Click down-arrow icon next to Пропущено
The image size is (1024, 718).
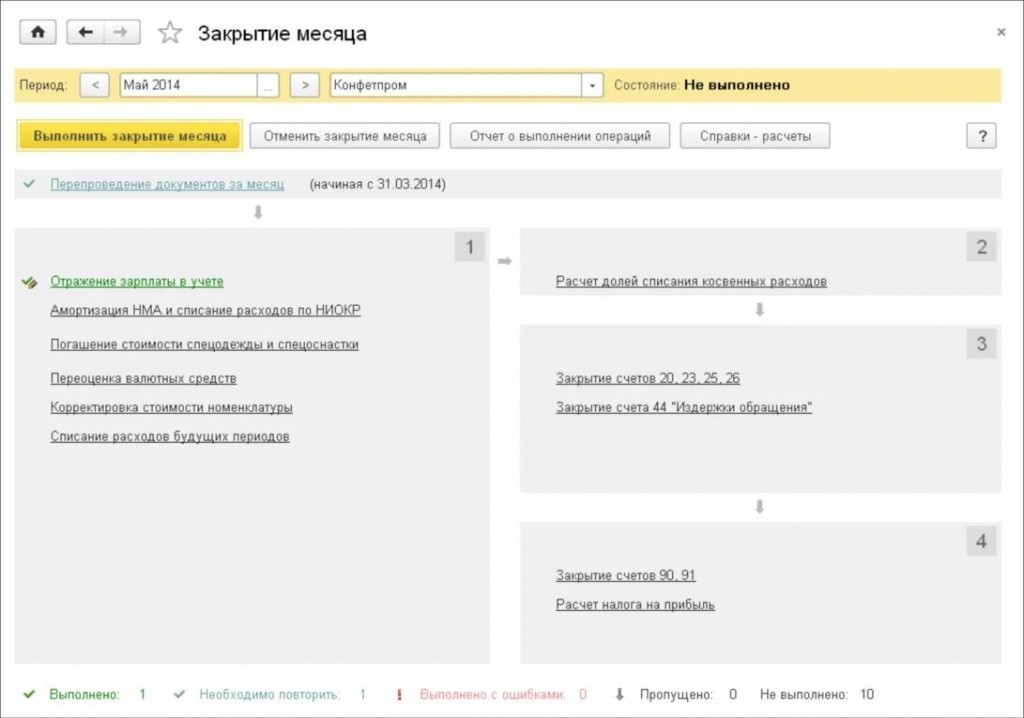(620, 694)
